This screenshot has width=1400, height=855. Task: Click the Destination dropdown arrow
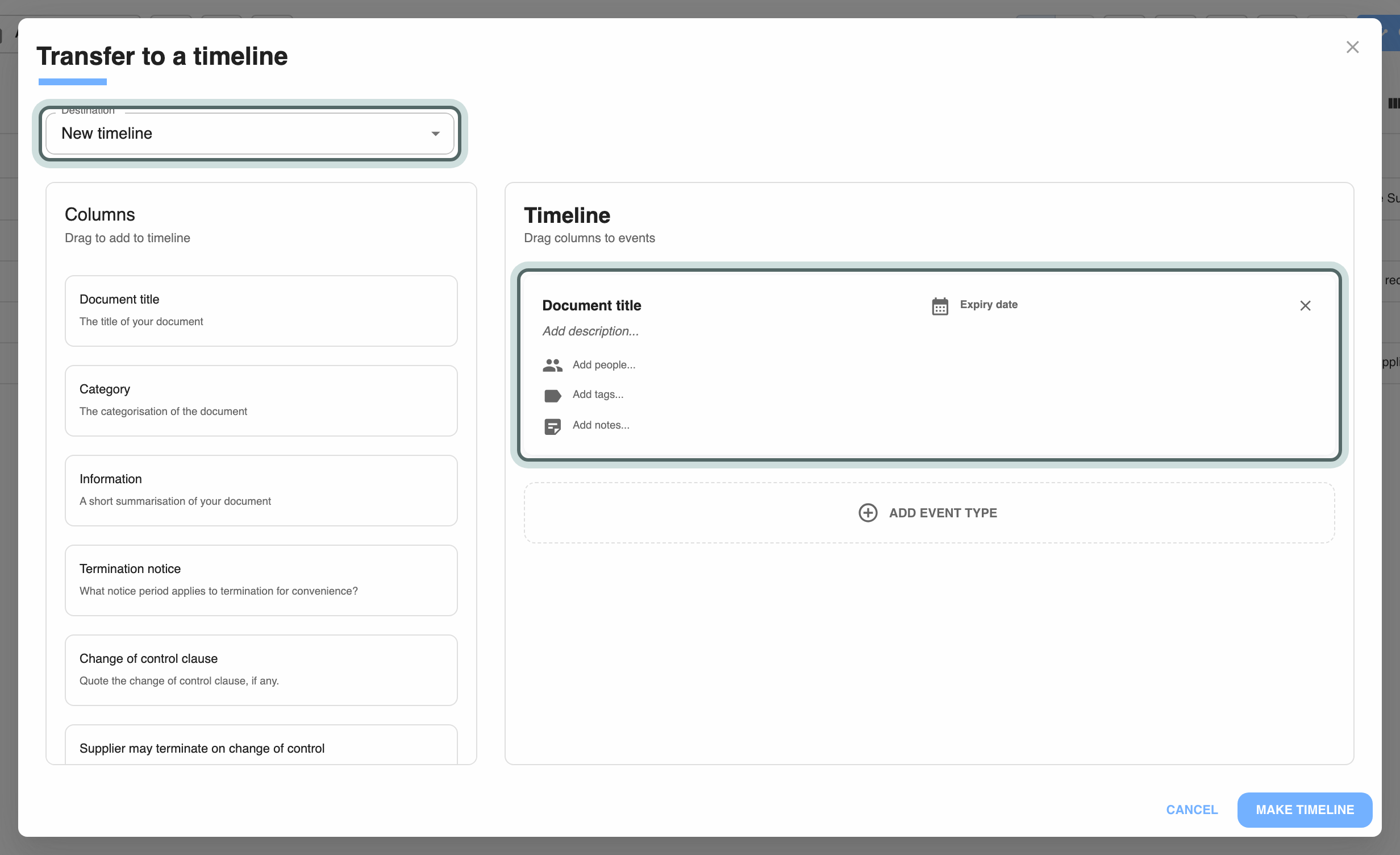[435, 134]
